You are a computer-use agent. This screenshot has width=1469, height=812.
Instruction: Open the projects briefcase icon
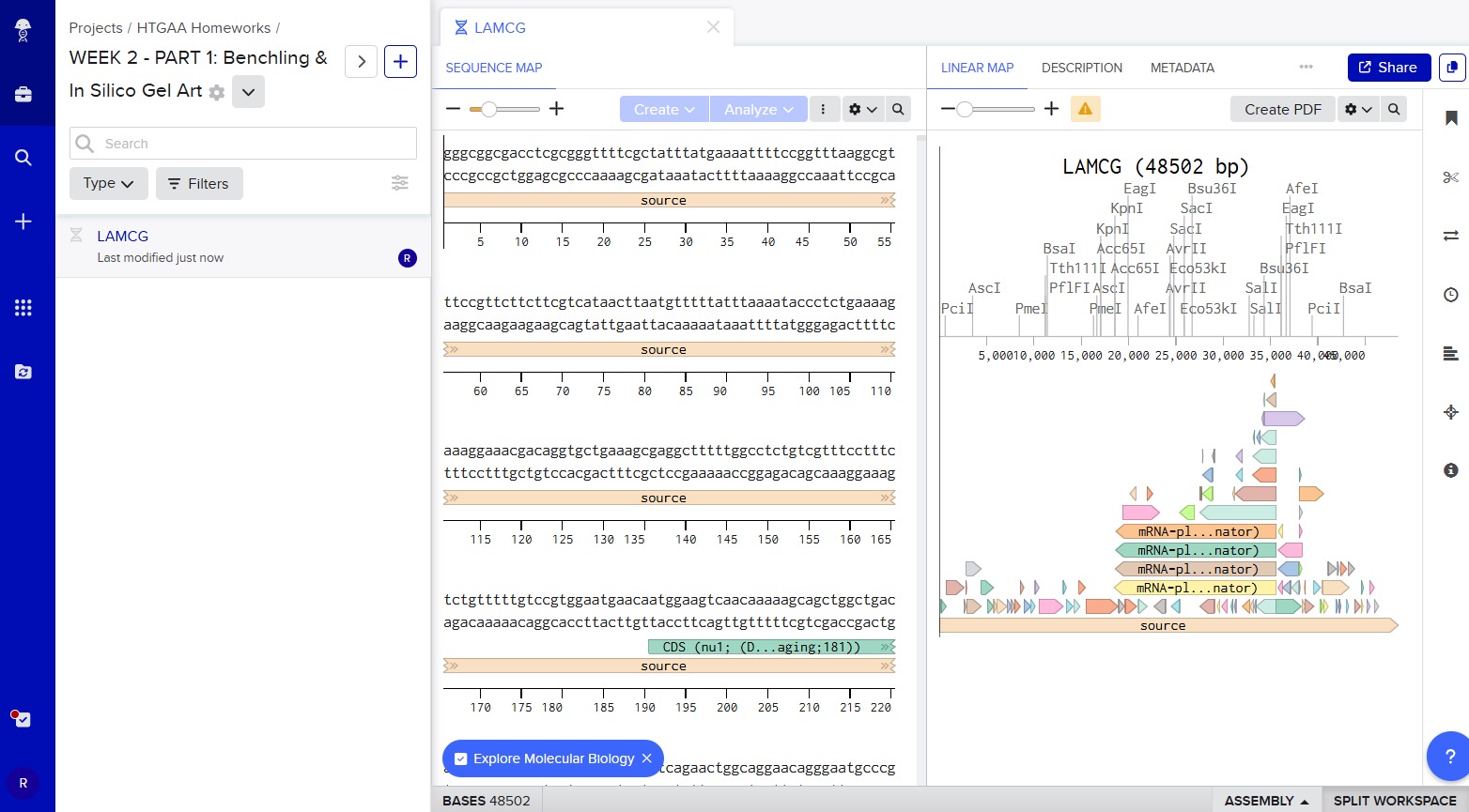[x=23, y=94]
